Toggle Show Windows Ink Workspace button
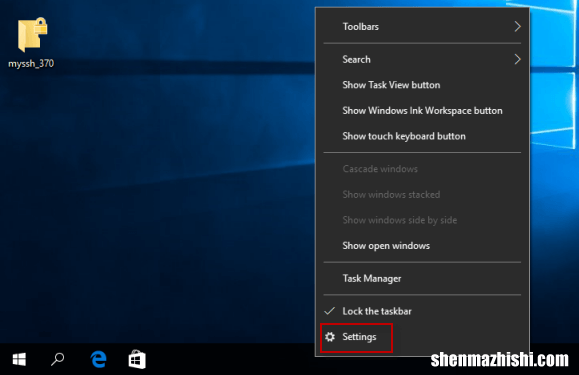The height and width of the screenshot is (375, 579). pos(422,110)
